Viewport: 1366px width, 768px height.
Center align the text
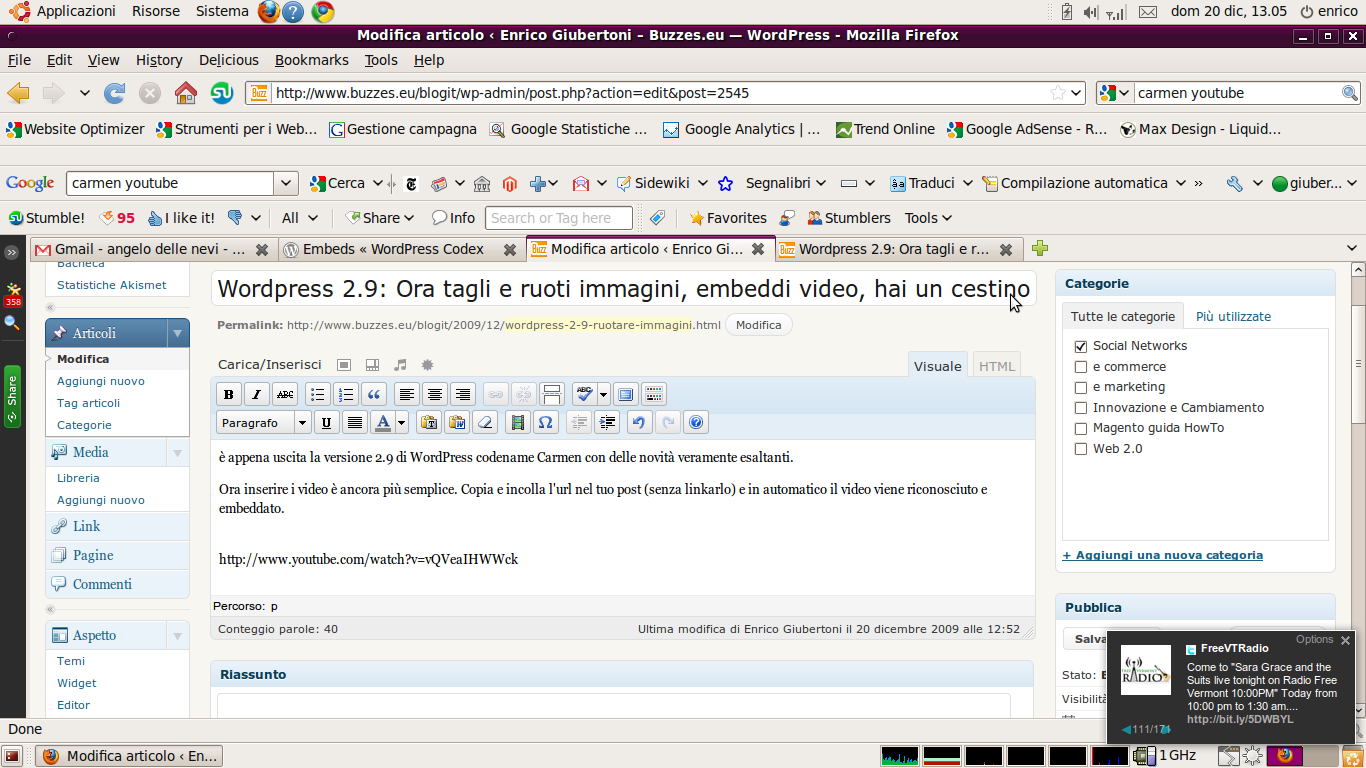click(433, 394)
